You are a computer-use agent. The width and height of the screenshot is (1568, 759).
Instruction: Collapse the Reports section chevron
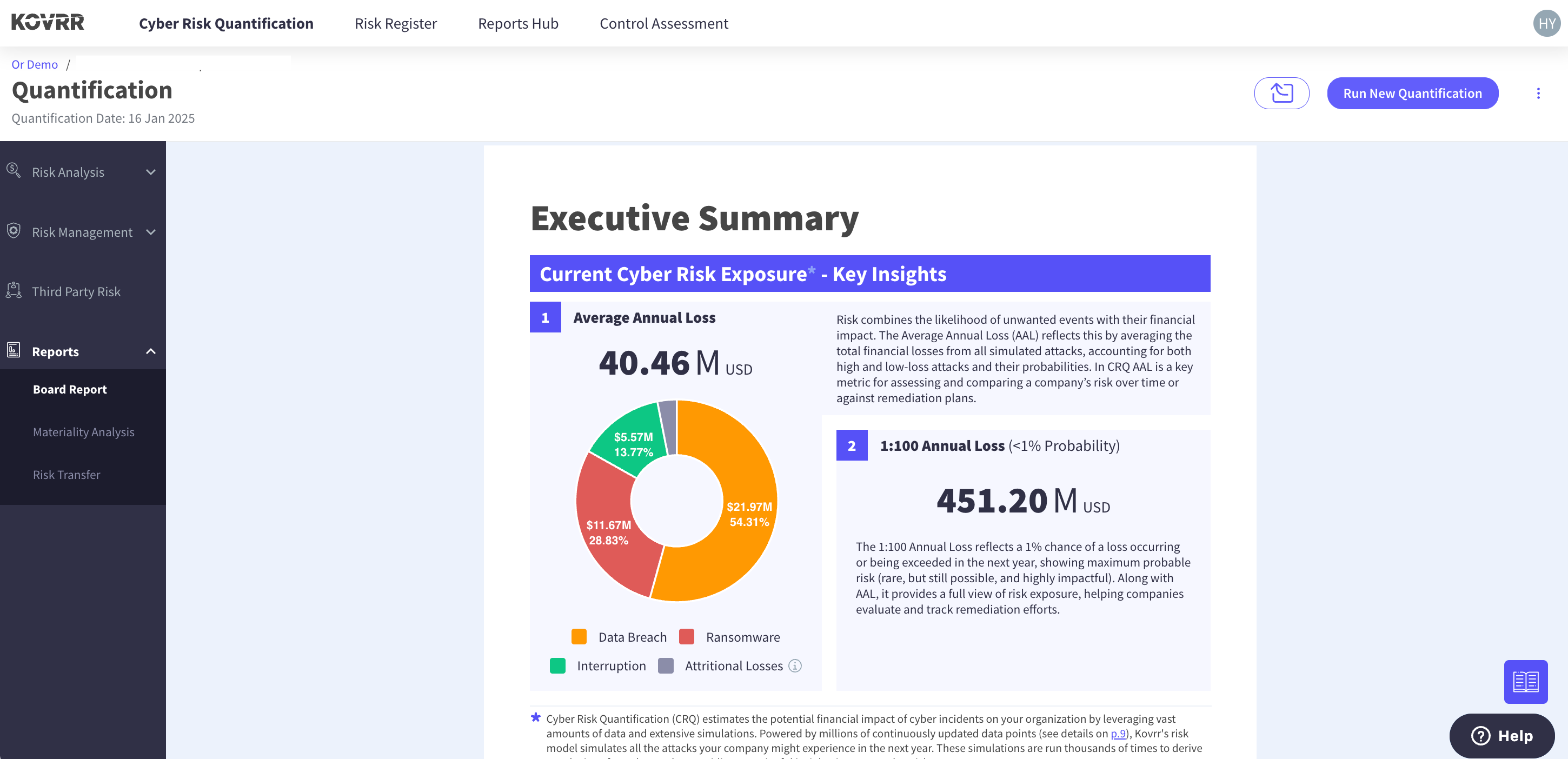point(151,351)
